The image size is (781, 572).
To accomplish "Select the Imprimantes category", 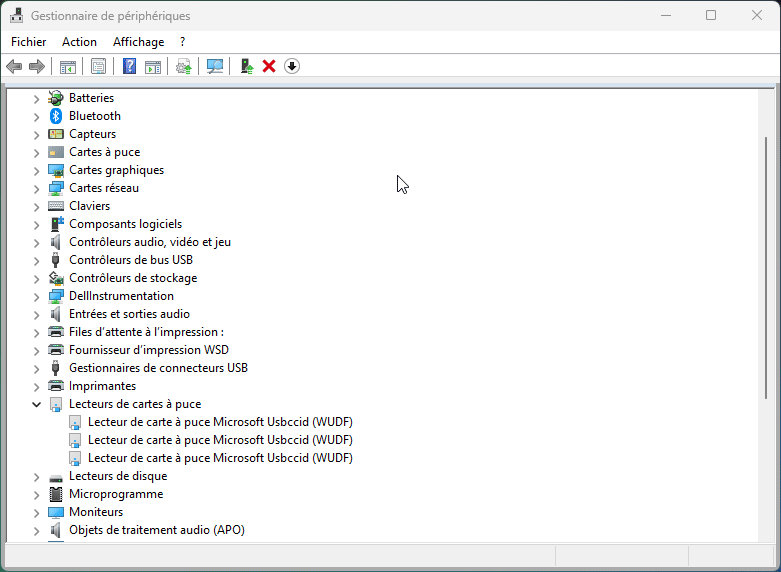I will [102, 386].
